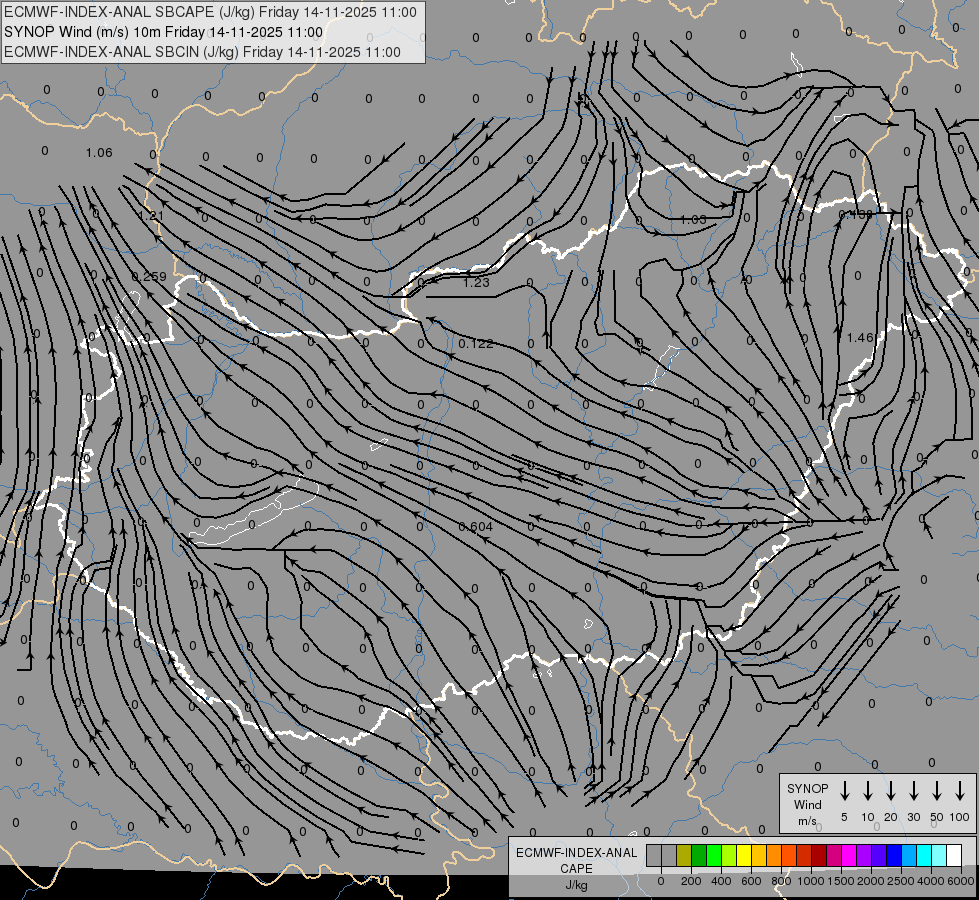Pick the bright green CAPE legend swatch
The width and height of the screenshot is (979, 900).
714,855
